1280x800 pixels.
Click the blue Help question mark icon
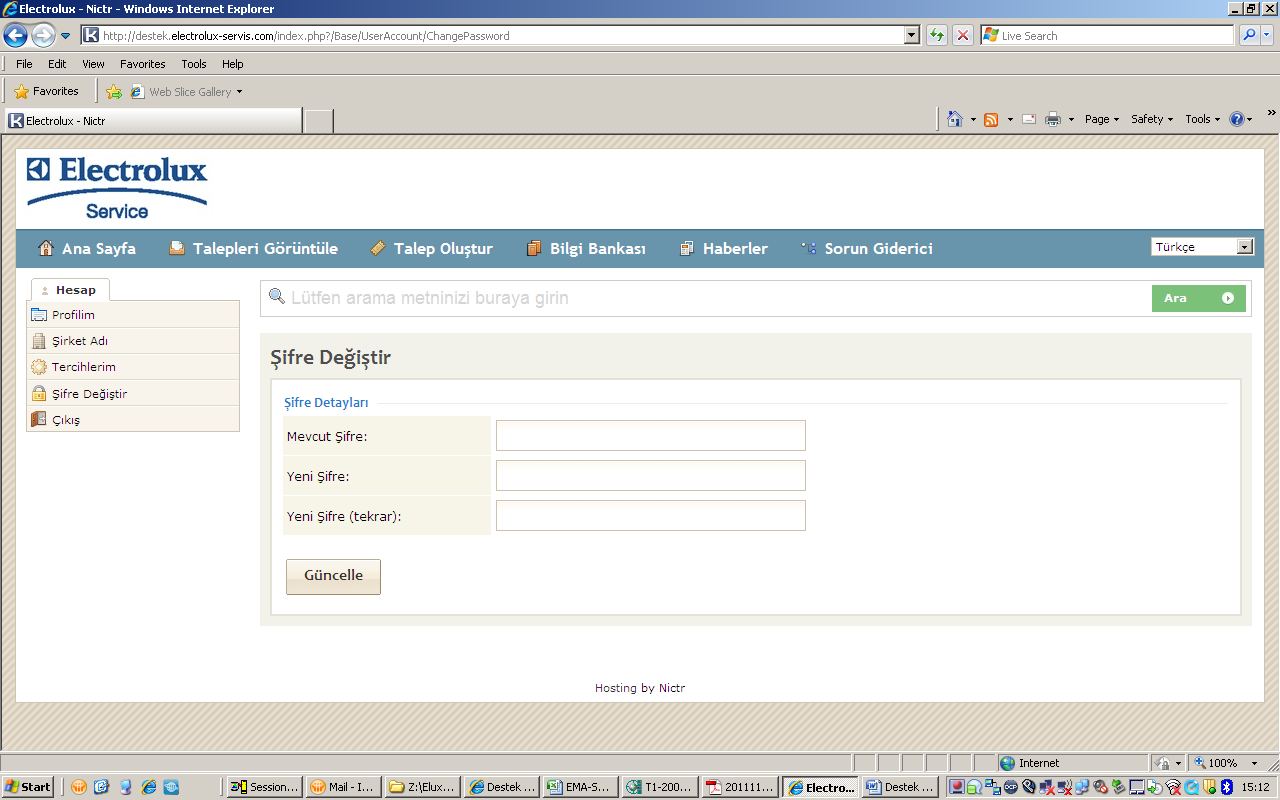point(1237,119)
